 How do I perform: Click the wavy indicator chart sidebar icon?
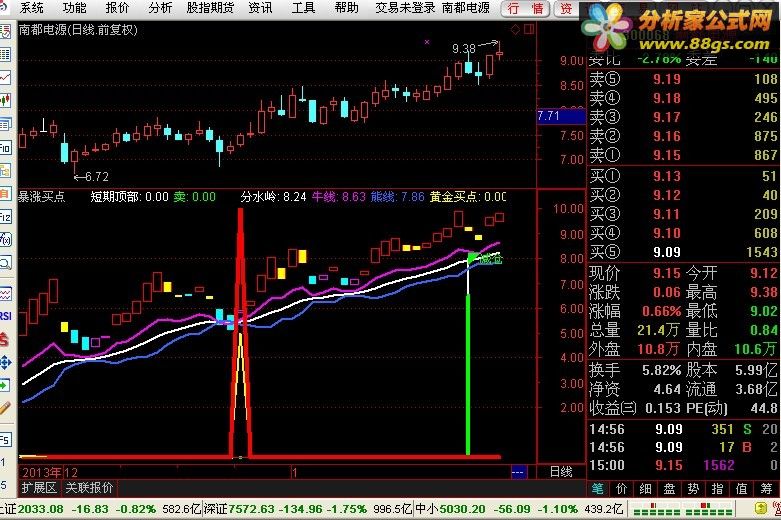click(5, 294)
